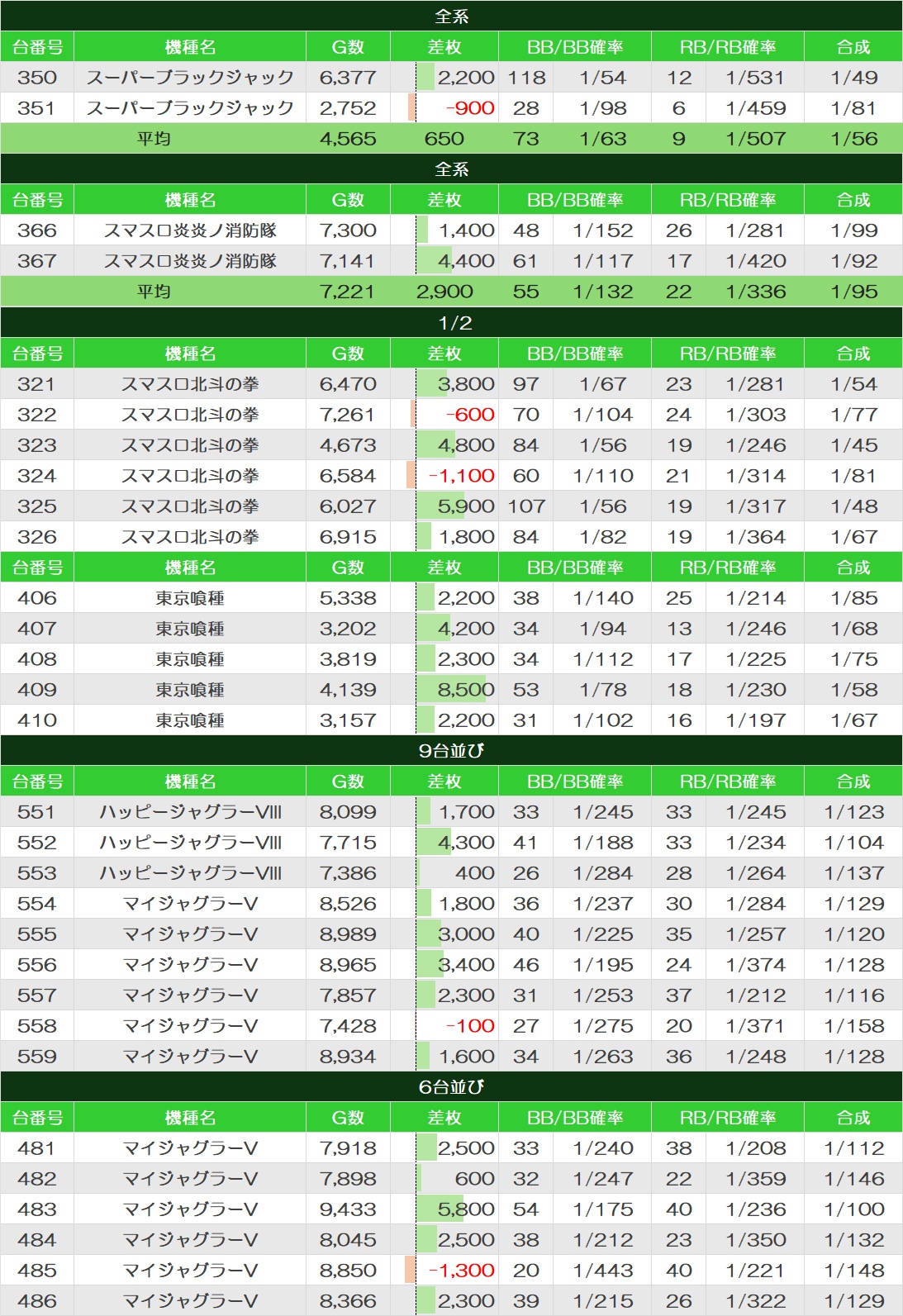The height and width of the screenshot is (1316, 903).
Task: Click 8,526 games value for machine 554
Action: [348, 904]
